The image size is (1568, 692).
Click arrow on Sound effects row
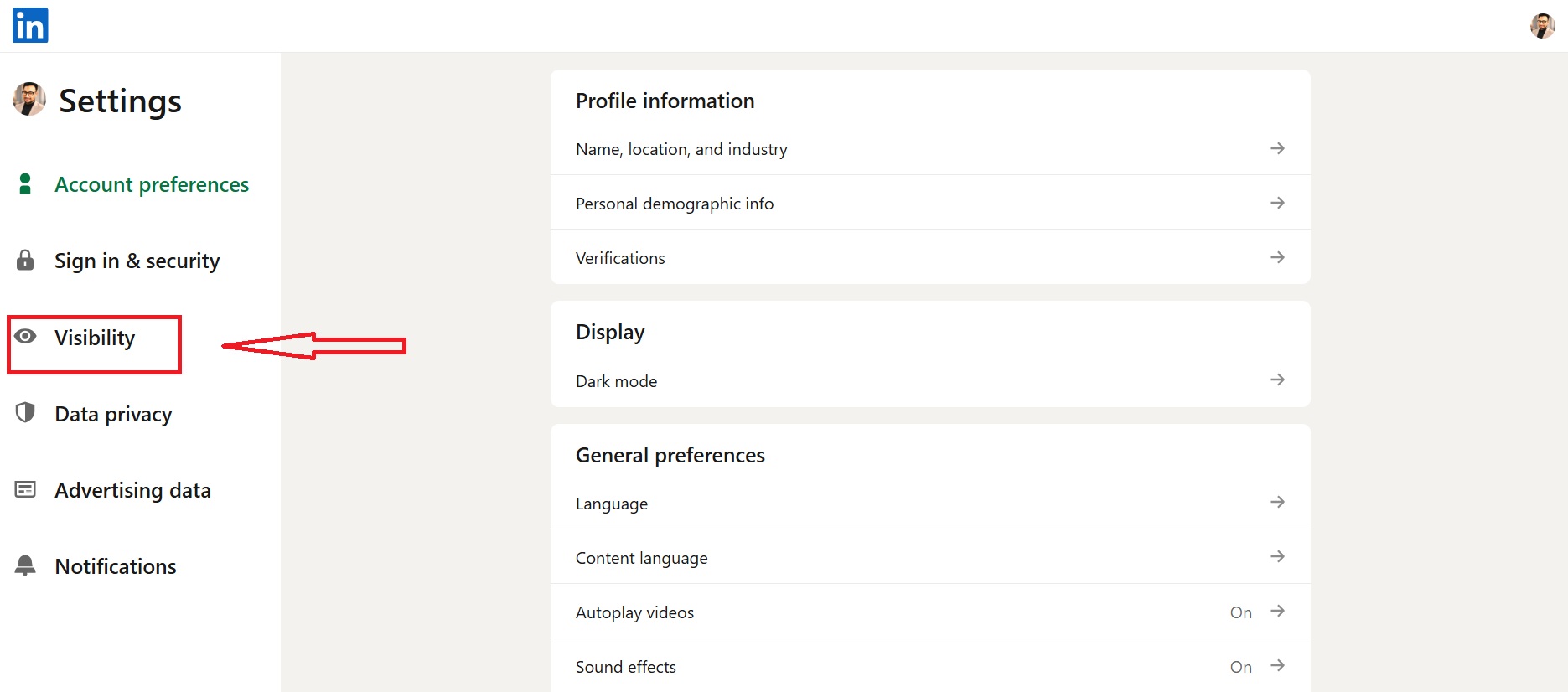pyautogui.click(x=1277, y=665)
